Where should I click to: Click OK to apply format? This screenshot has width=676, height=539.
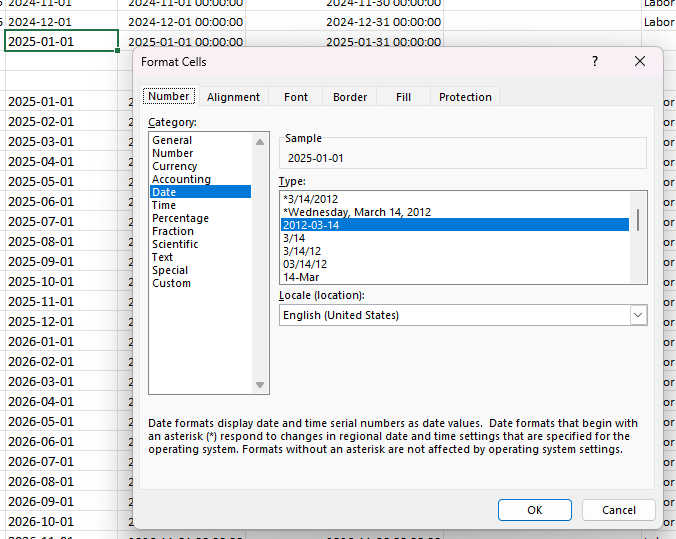coord(534,510)
